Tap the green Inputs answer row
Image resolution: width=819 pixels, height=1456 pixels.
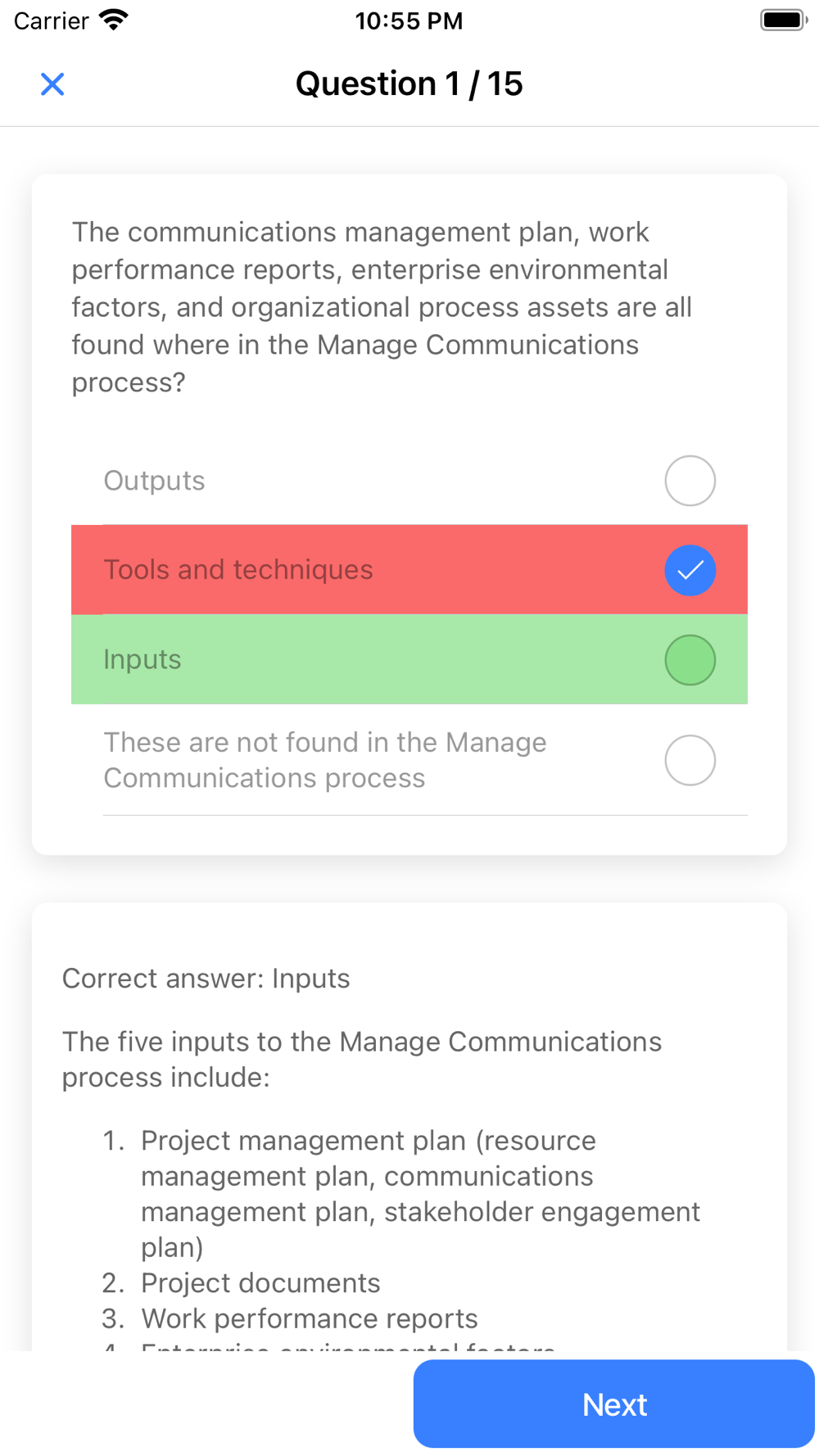tap(409, 659)
